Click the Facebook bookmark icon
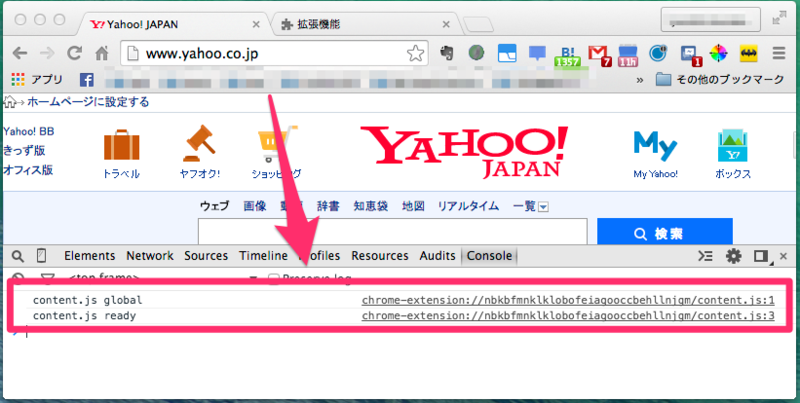The width and height of the screenshot is (800, 403). click(x=86, y=80)
